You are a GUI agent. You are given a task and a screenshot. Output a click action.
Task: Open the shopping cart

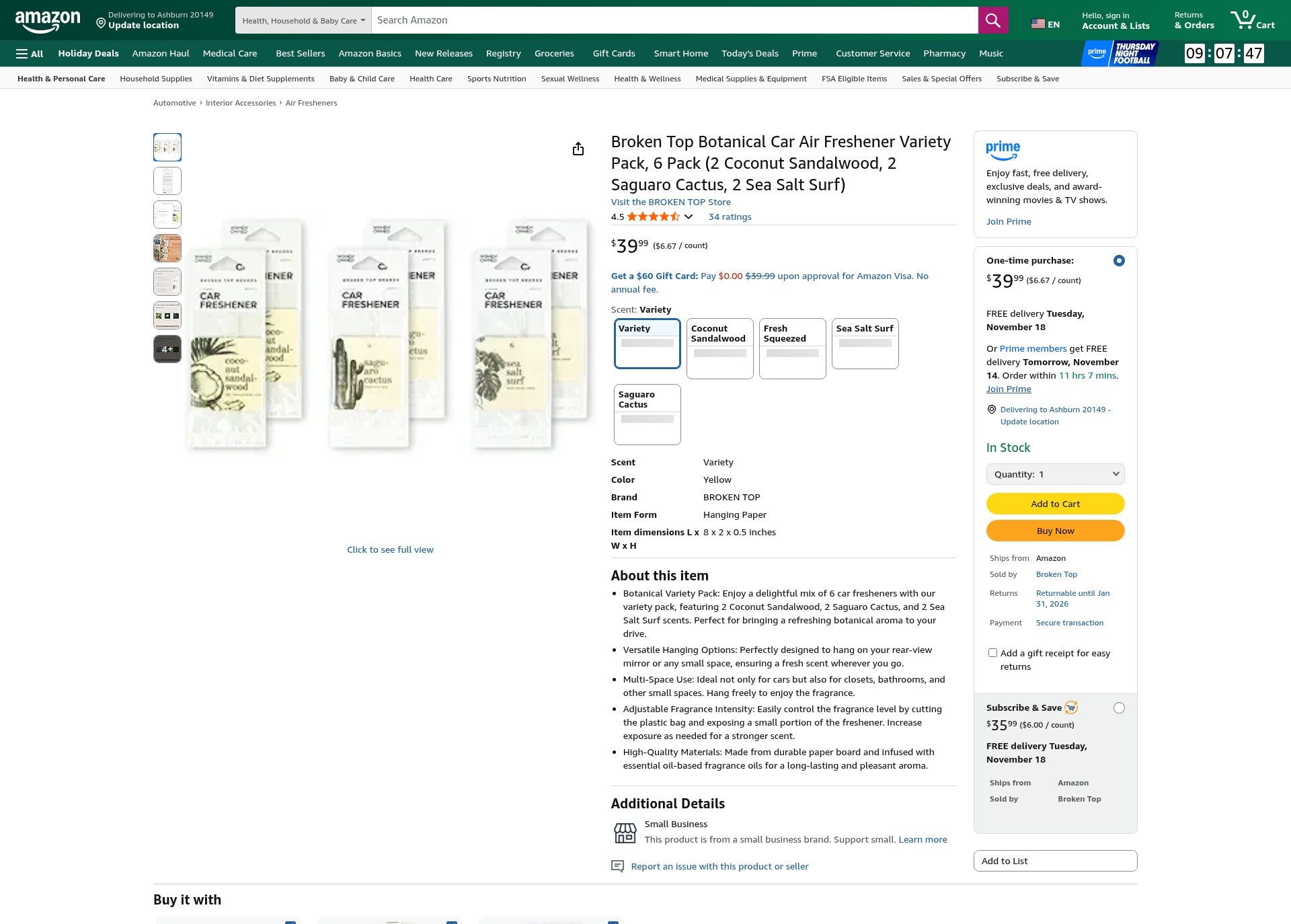point(1252,20)
